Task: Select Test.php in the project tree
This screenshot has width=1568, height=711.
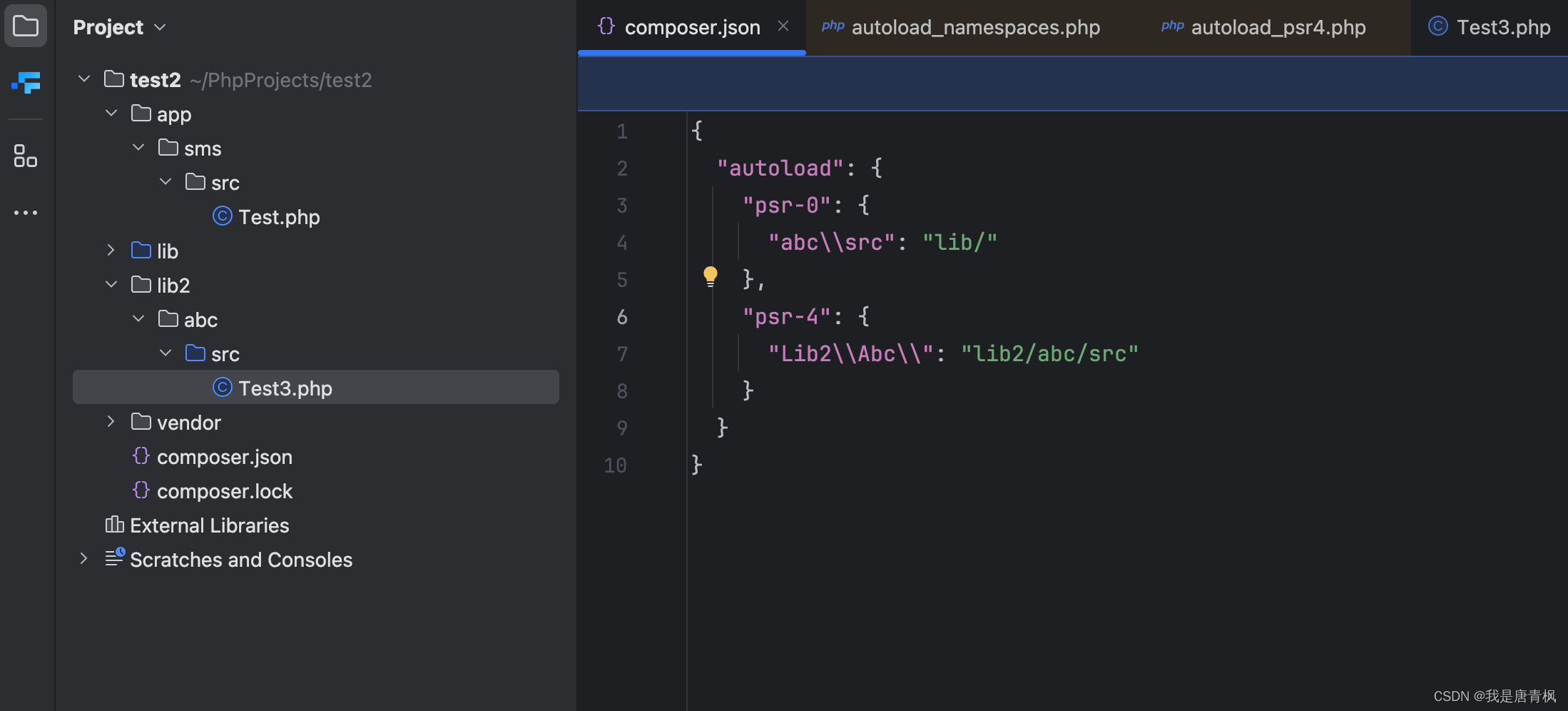Action: (279, 217)
